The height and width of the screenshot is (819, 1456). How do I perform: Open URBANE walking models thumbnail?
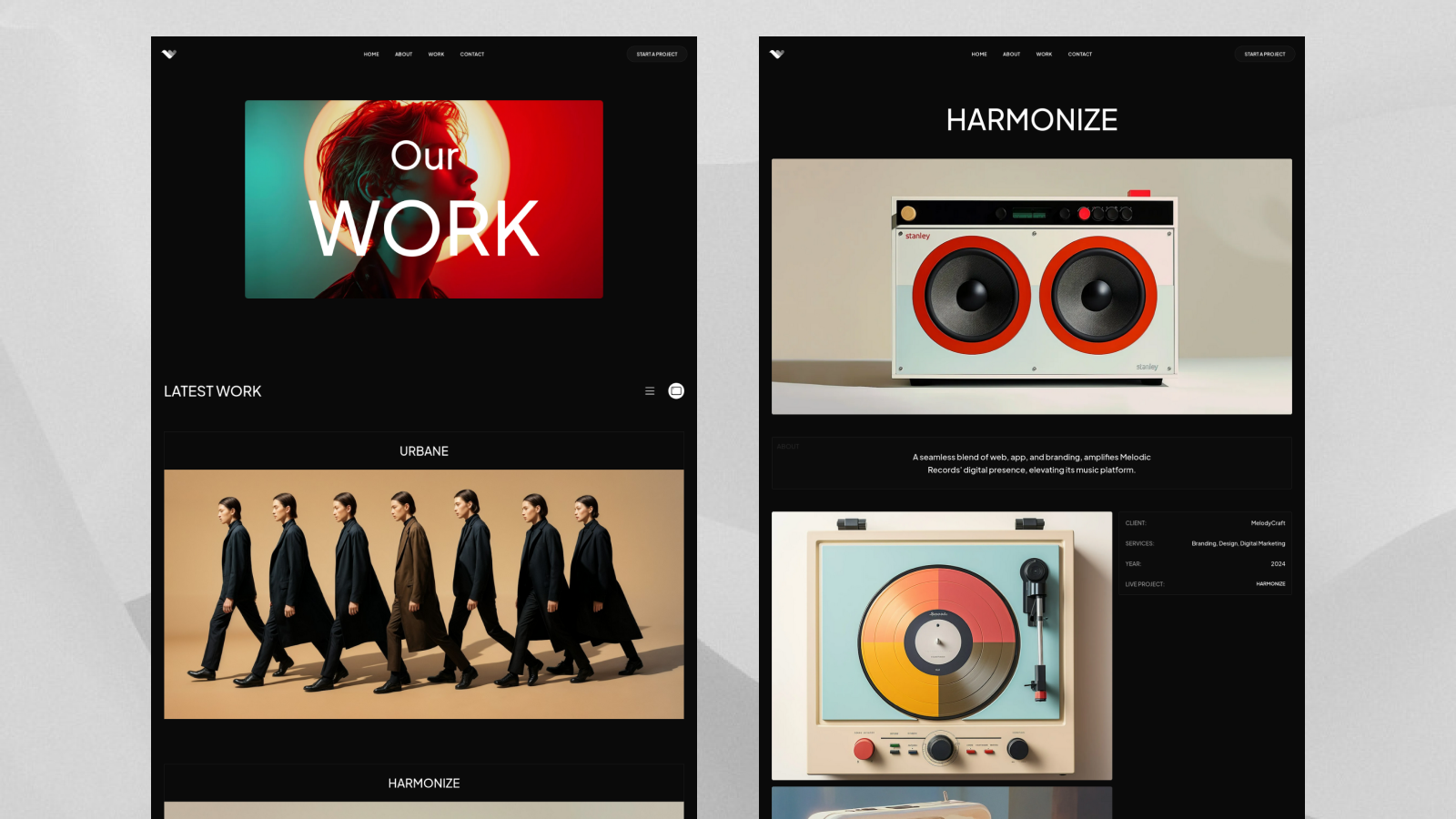(424, 594)
